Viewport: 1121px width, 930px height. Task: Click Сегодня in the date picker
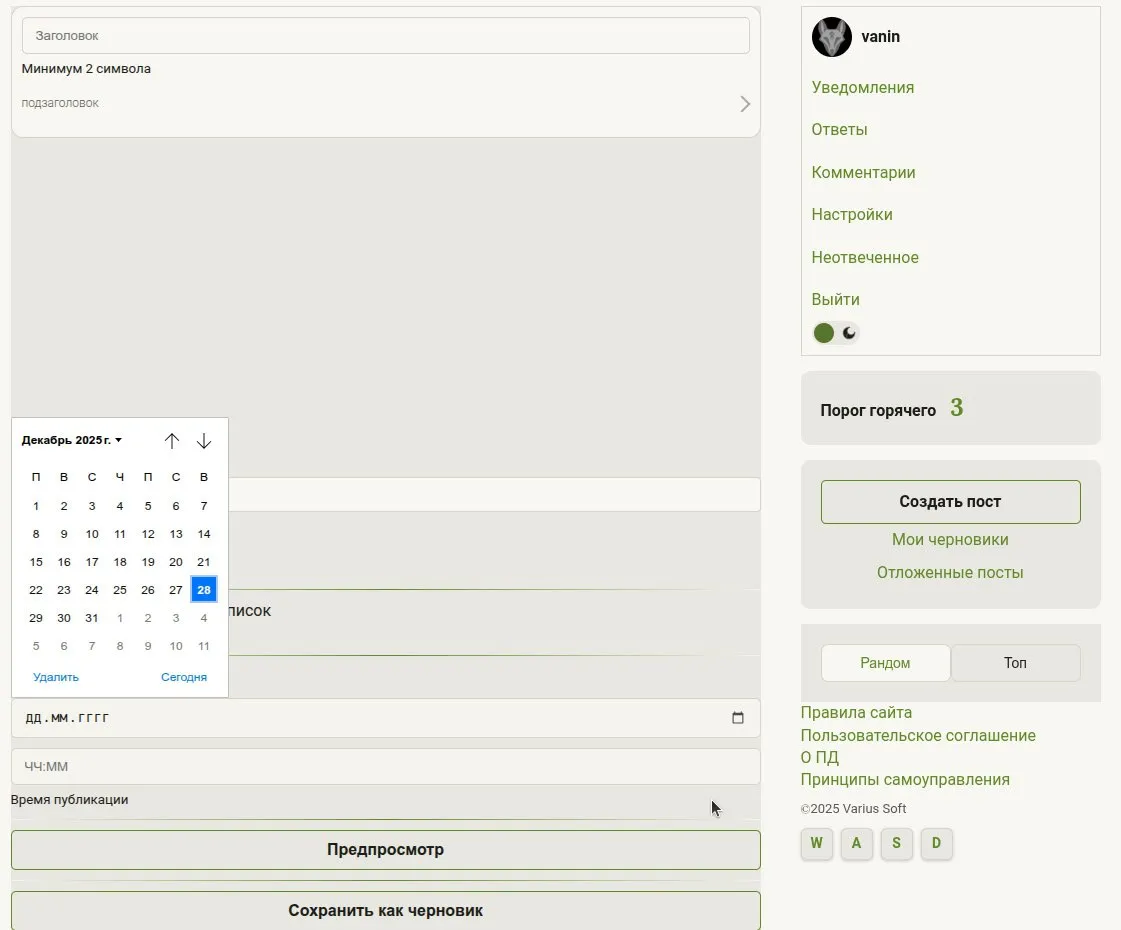(184, 677)
